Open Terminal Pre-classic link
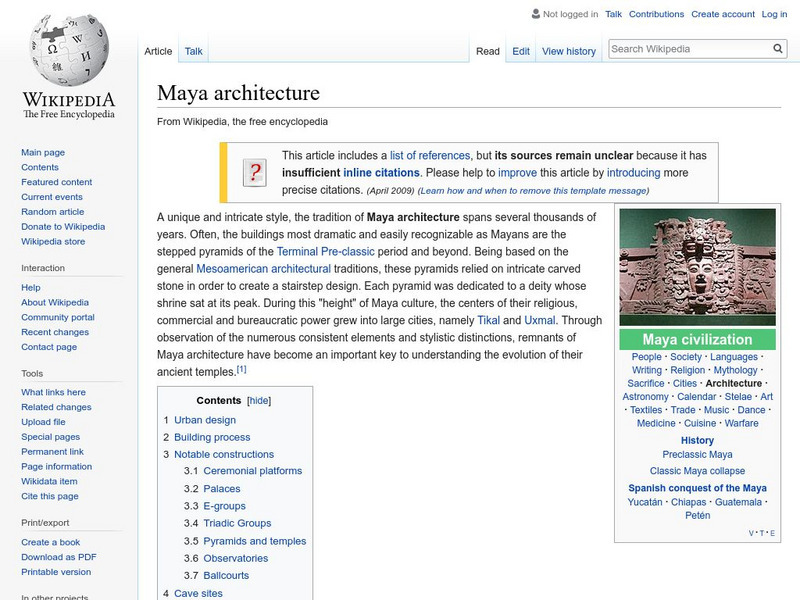Screen dimensions: 800x600 click(326, 252)
